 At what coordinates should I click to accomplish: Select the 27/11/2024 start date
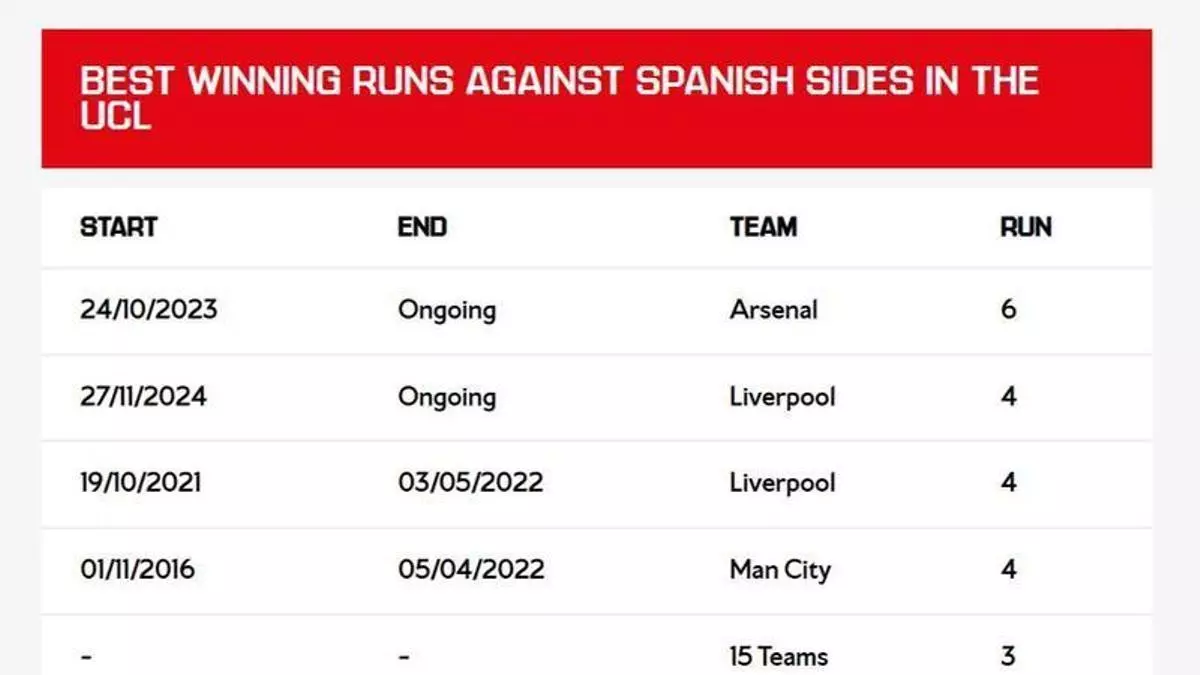pos(143,397)
